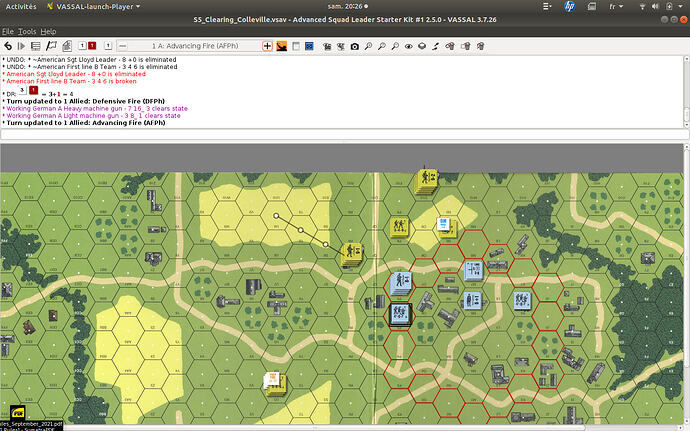690x431 pixels.
Task: Select the rightmost blue German squad counter
Action: (522, 301)
